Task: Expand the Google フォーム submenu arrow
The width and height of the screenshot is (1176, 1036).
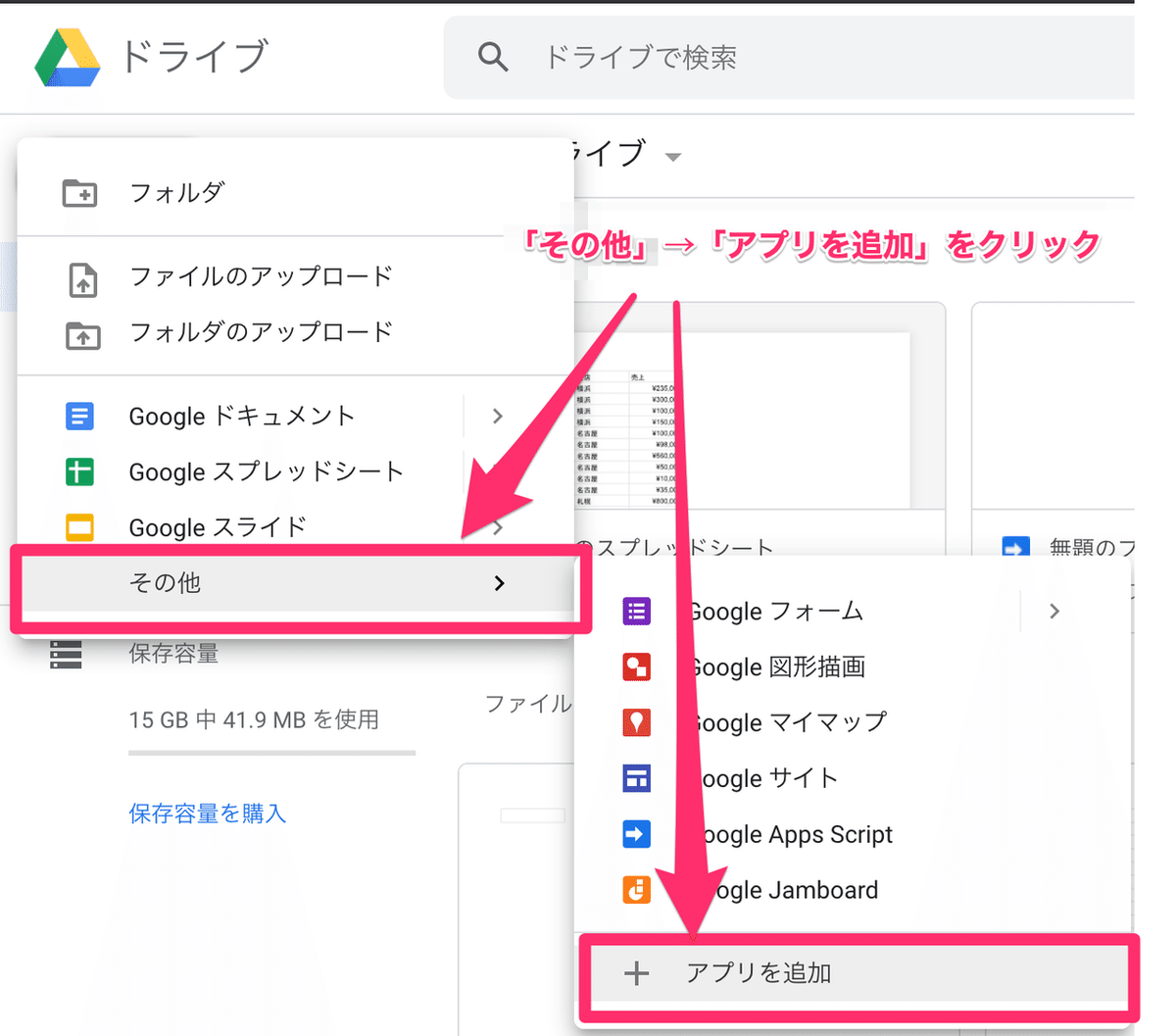Action: 1053,611
